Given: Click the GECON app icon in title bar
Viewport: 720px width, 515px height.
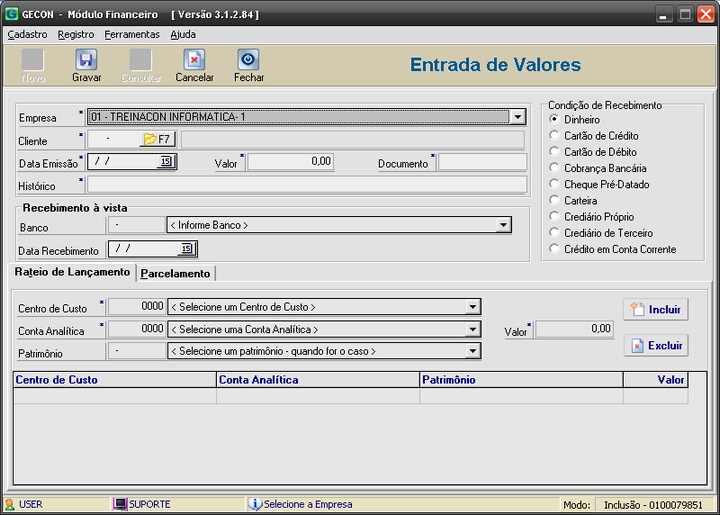Looking at the screenshot, I should [11, 14].
